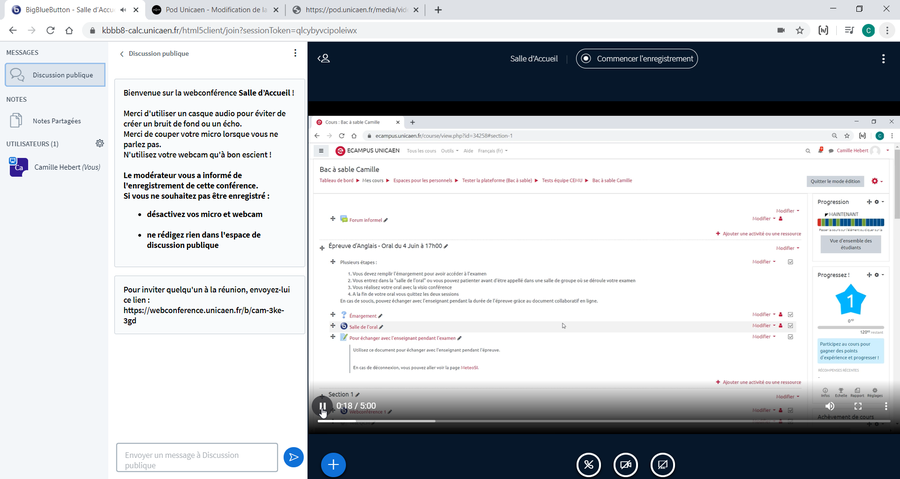This screenshot has height=479, width=900.
Task: Toggle completion checkbox on Émargement row
Action: (790, 314)
